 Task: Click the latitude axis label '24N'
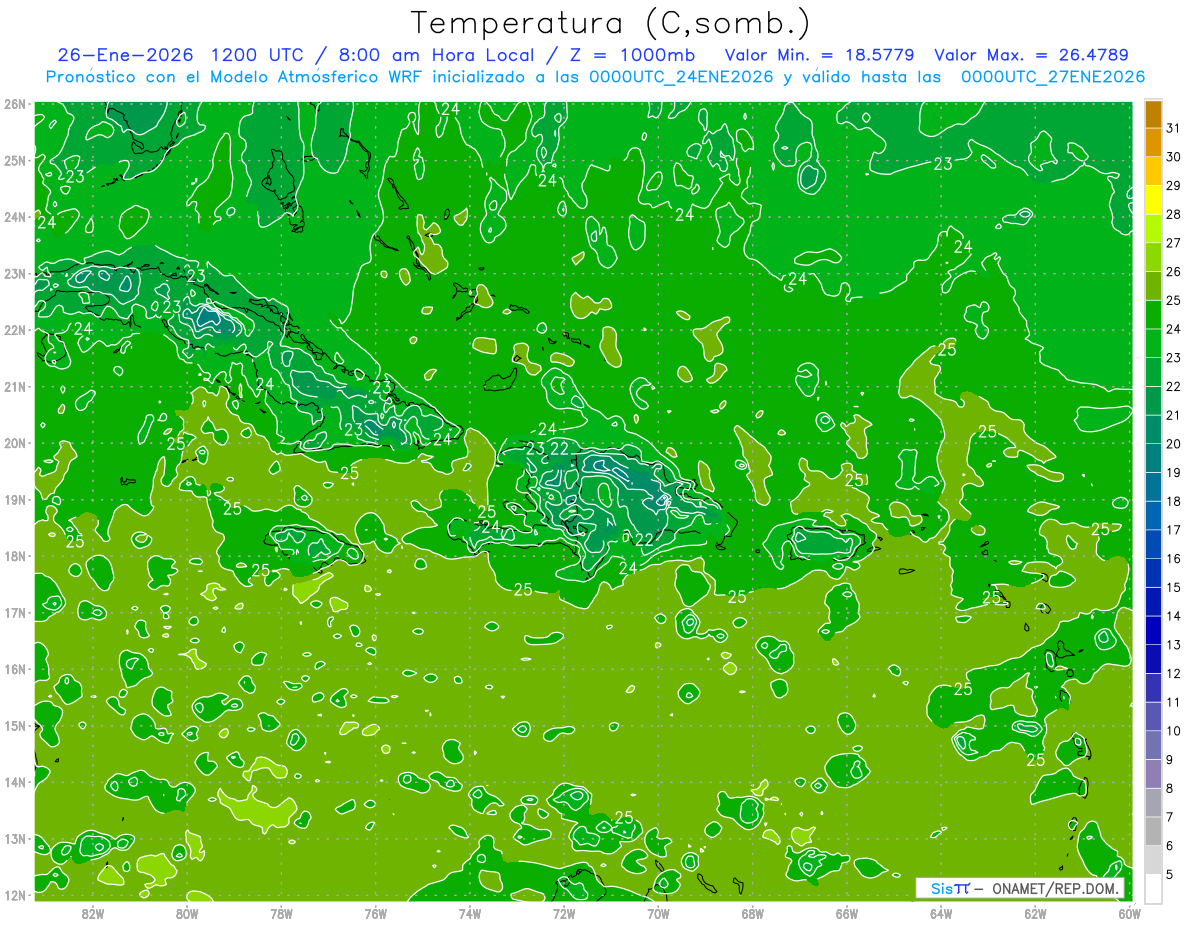(14, 217)
